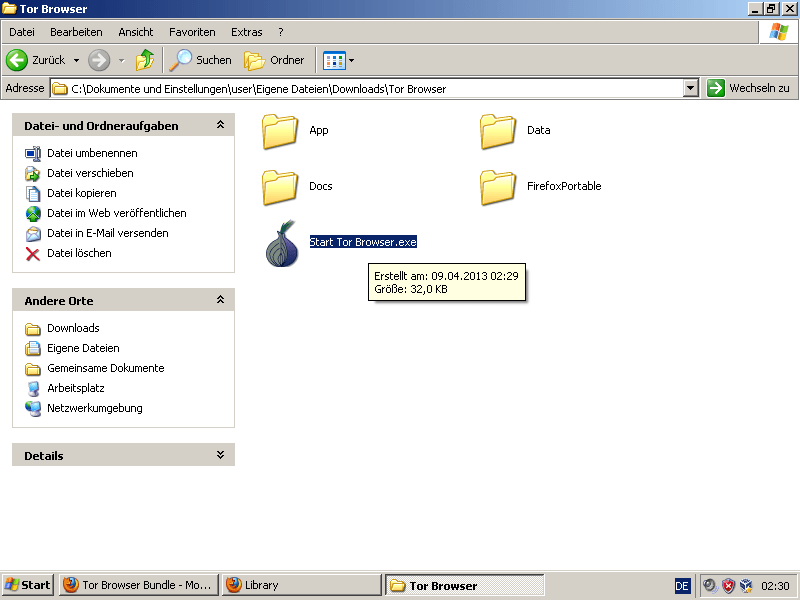Click the copy file icon
Image resolution: width=800 pixels, height=600 pixels.
pos(33,193)
